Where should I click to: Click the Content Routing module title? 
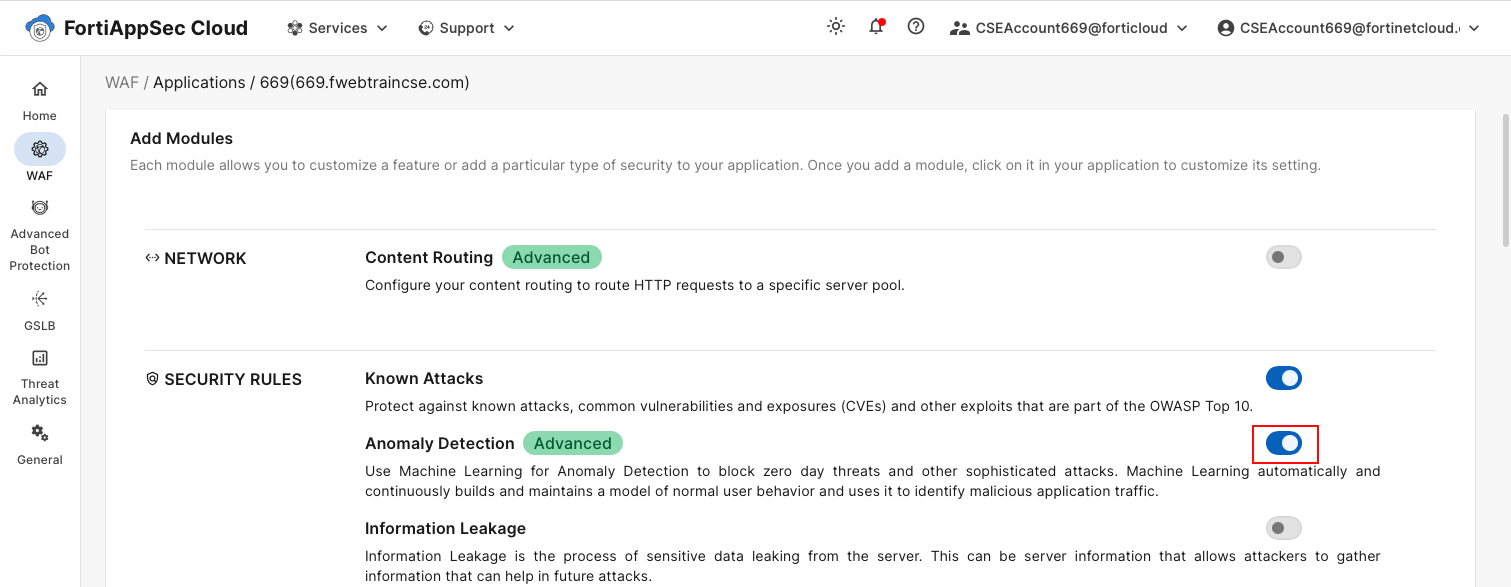coord(429,257)
